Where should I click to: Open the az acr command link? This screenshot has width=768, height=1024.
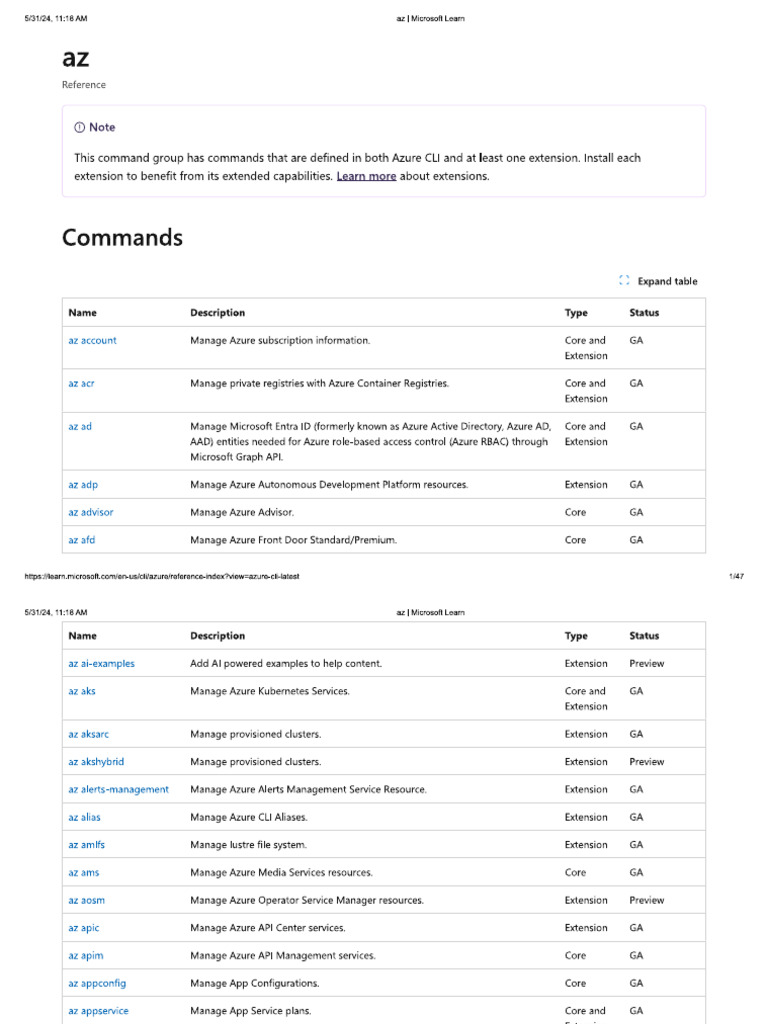coord(81,383)
